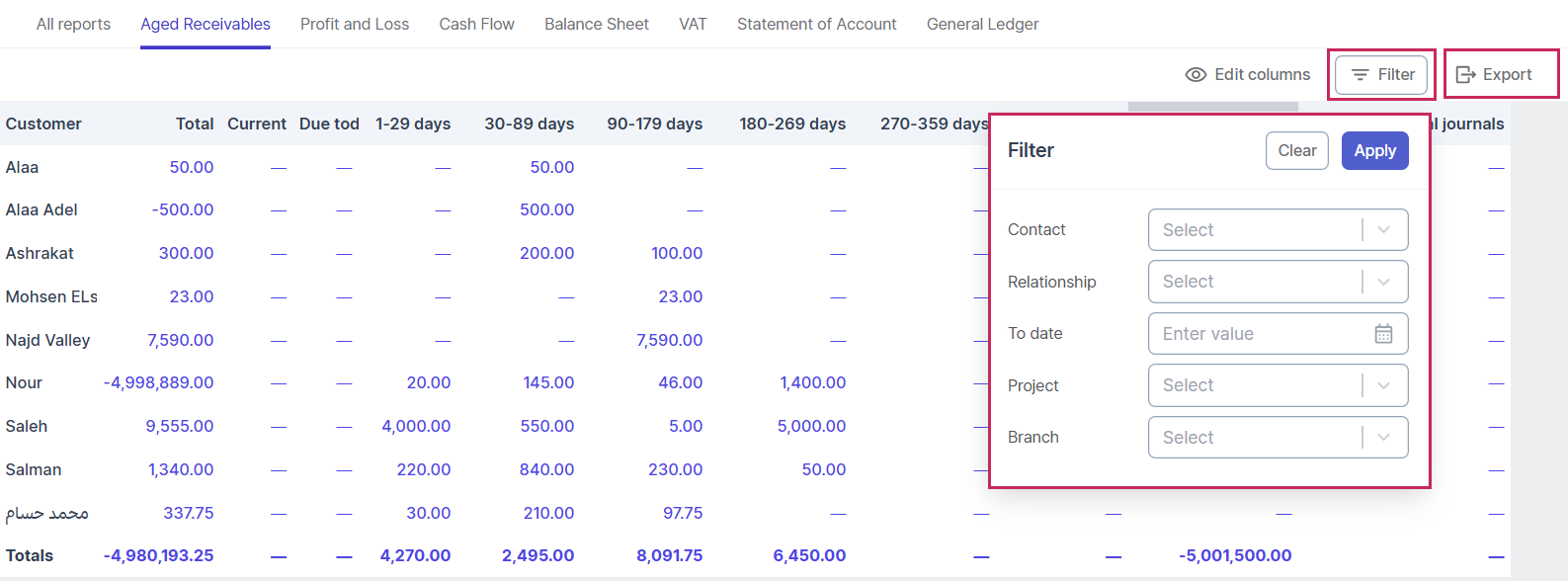Click the calendar icon in To date field

click(x=1383, y=334)
